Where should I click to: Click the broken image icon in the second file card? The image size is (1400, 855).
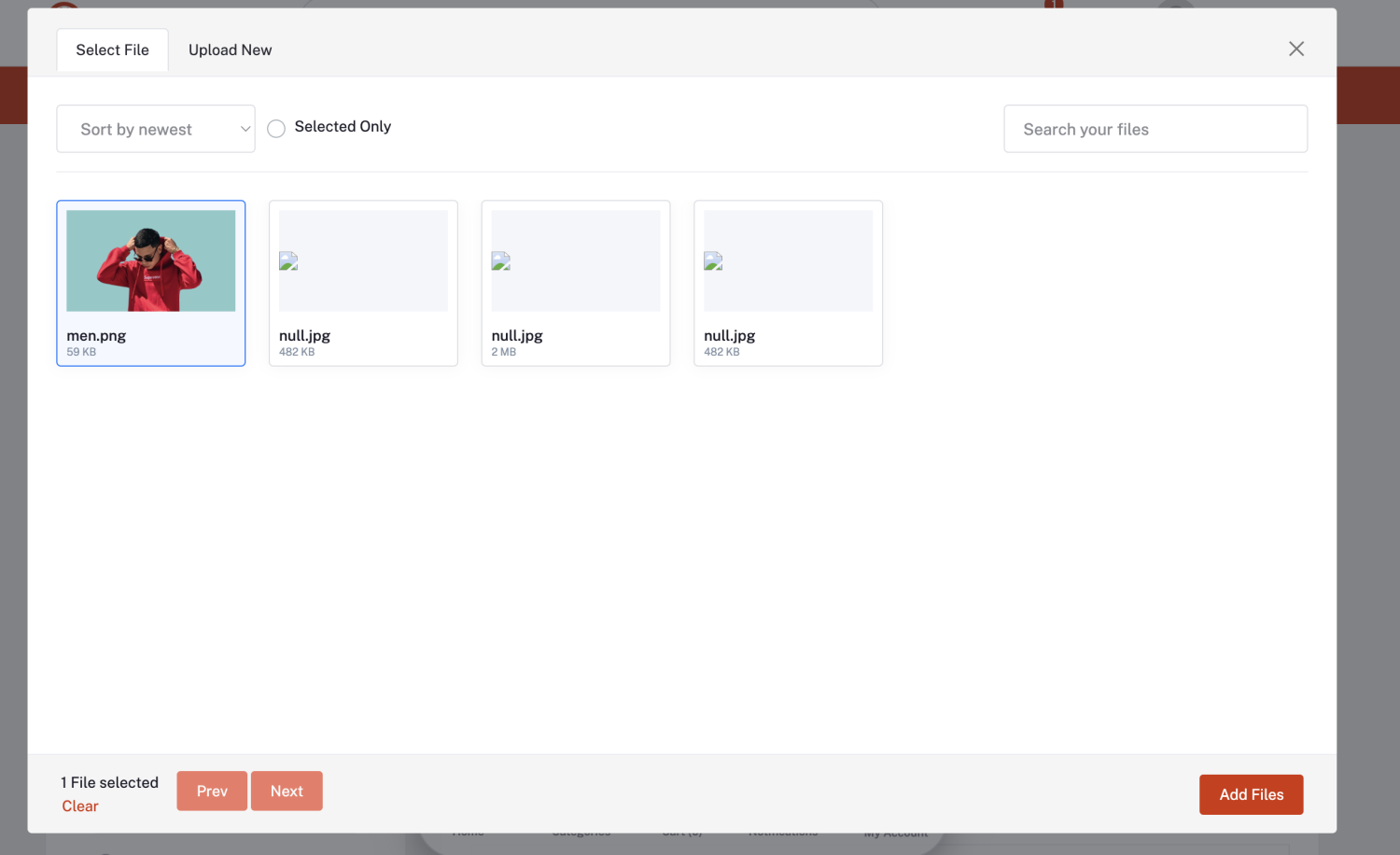pos(288,261)
